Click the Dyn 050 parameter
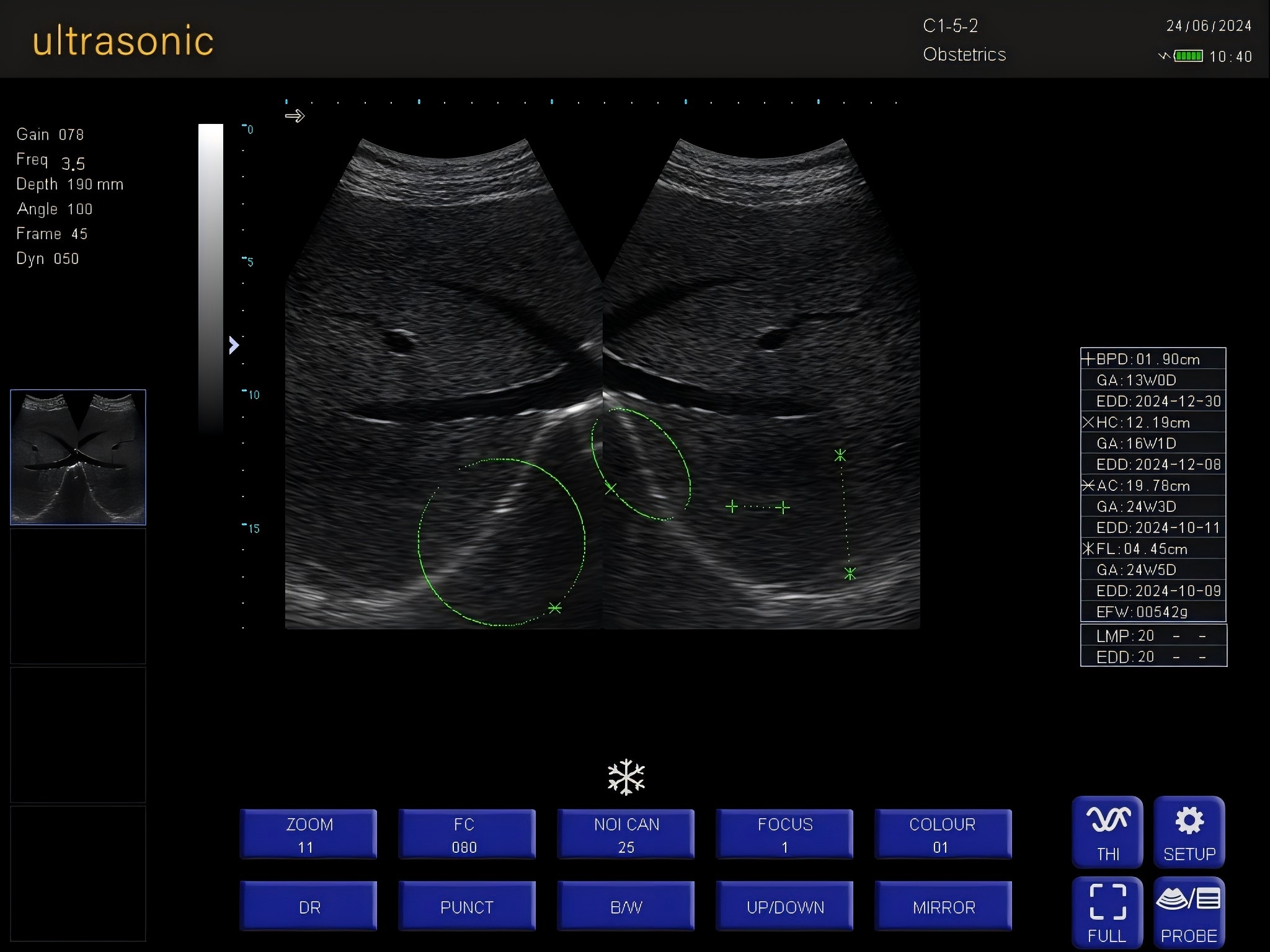Viewport: 1270px width, 952px height. [48, 258]
